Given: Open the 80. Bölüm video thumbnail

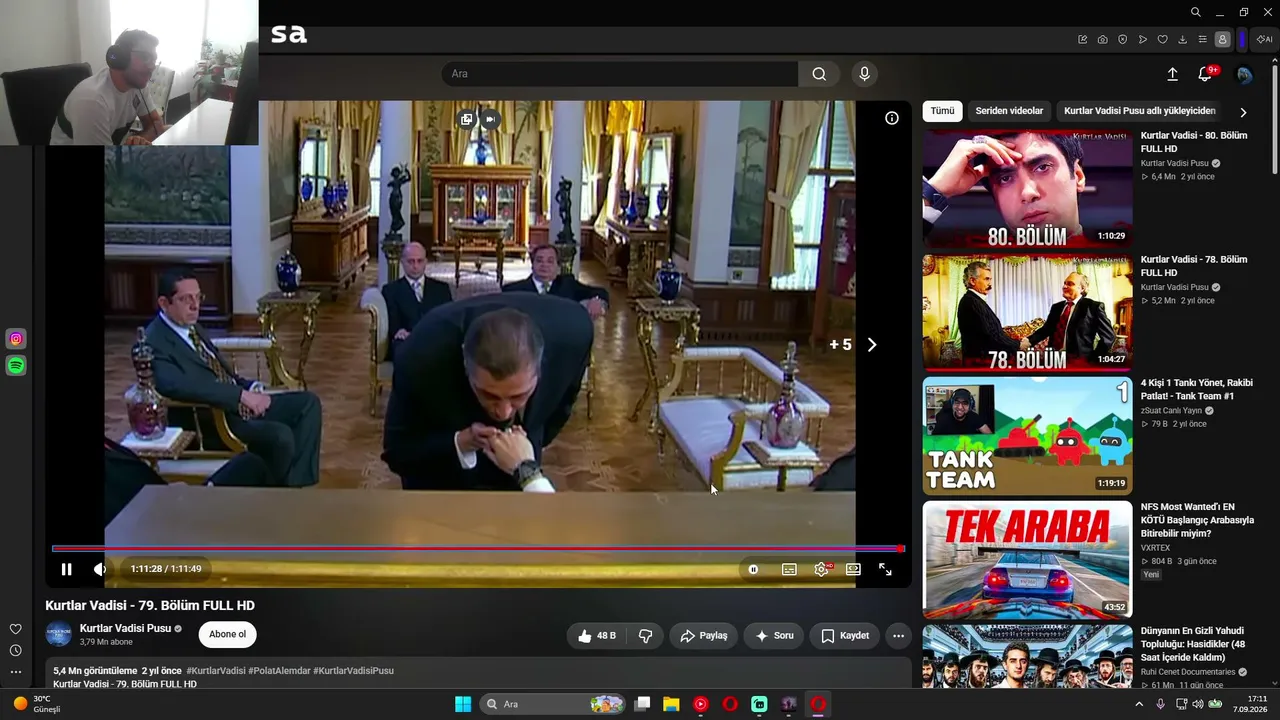Looking at the screenshot, I should [x=1027, y=189].
